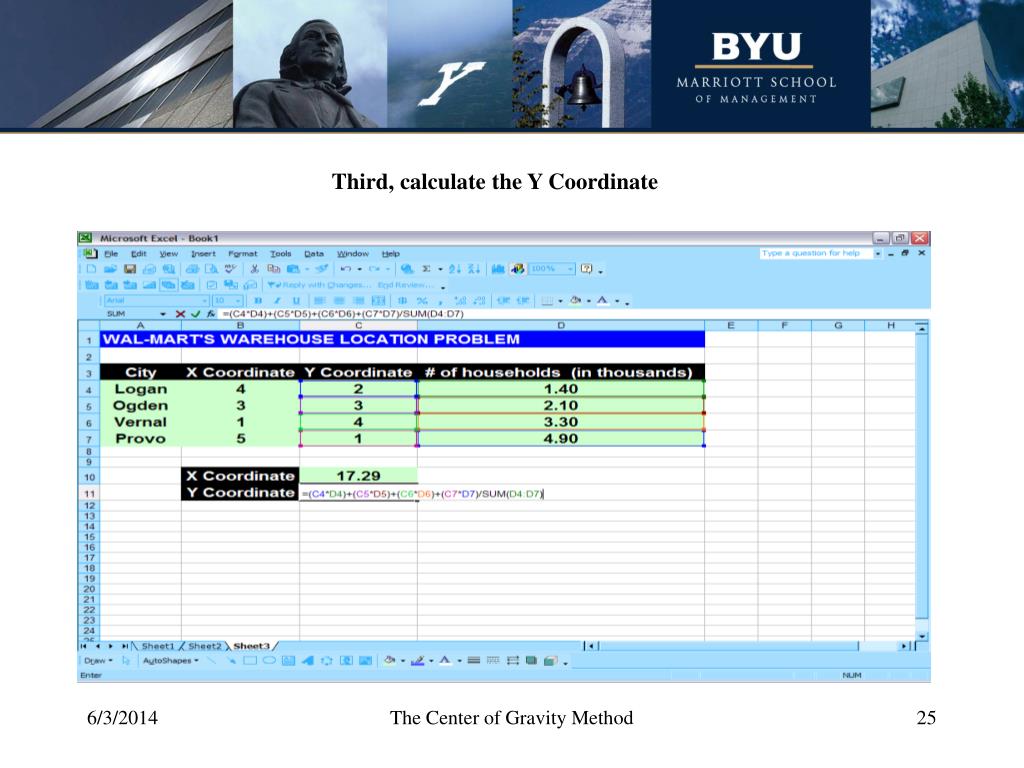Click the Shadow Style icon
Image resolution: width=1024 pixels, height=768 pixels.
pos(532,661)
